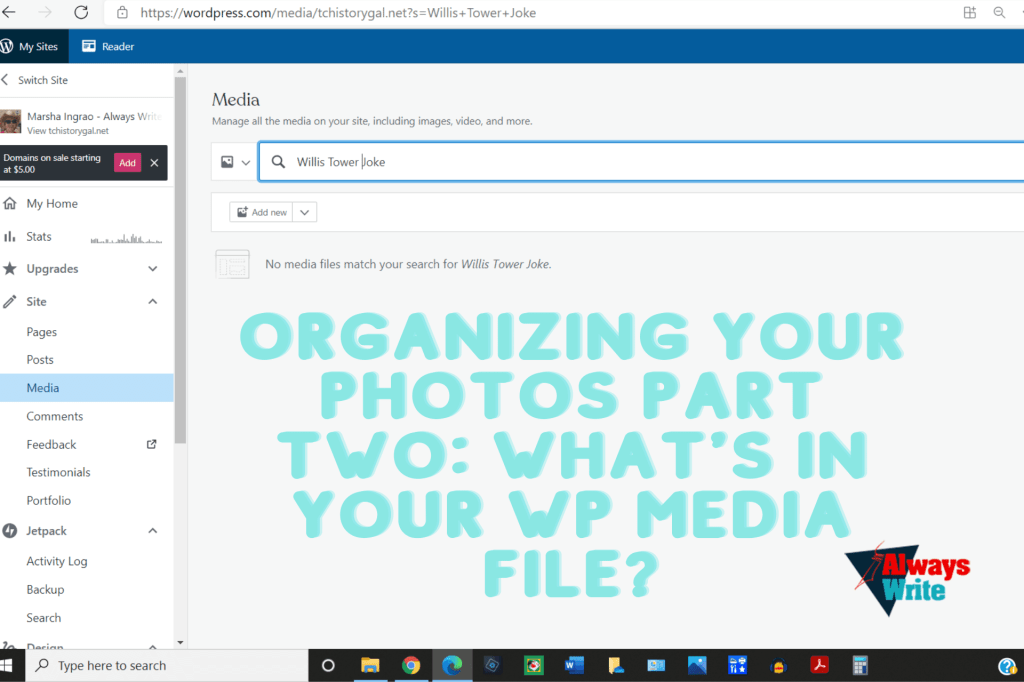Collapse the Site section

pos(152,302)
